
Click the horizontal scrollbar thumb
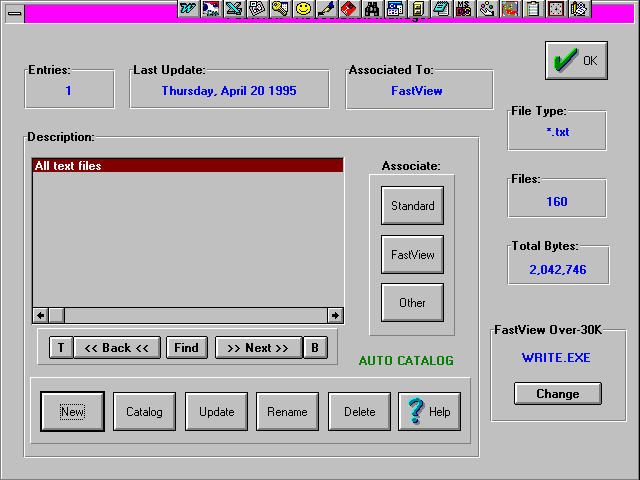click(56, 315)
